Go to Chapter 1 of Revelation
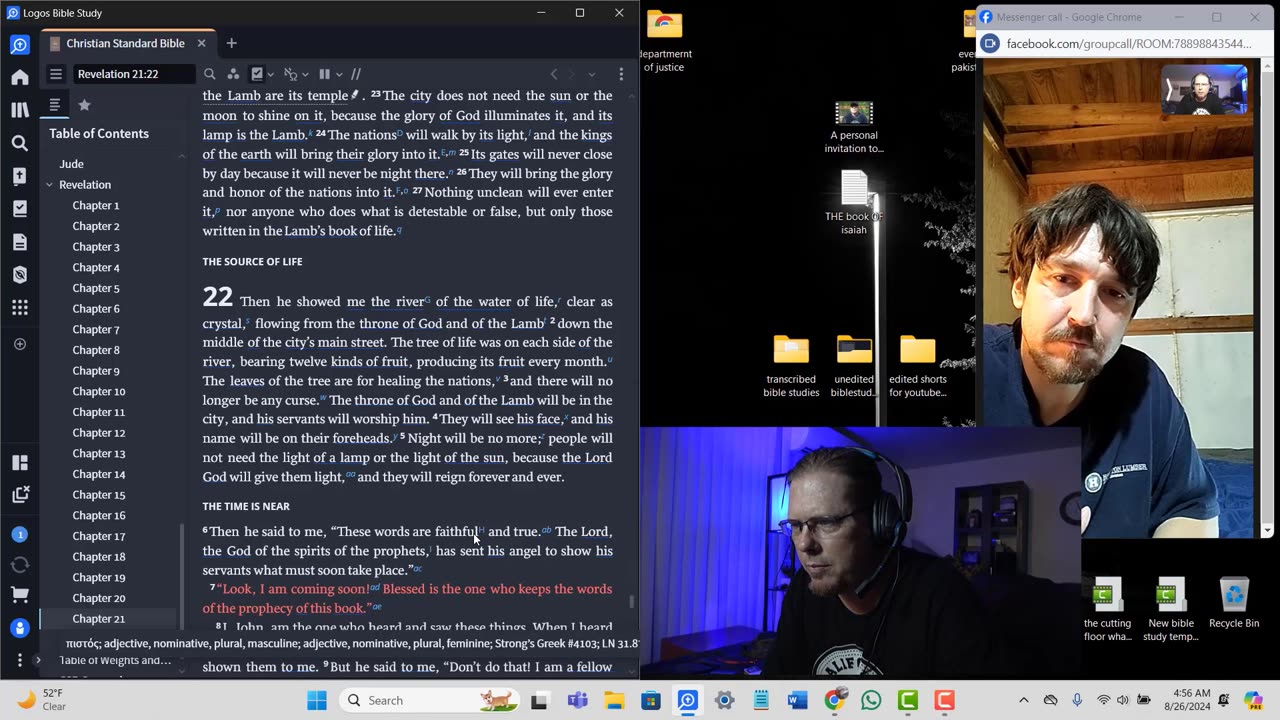The width and height of the screenshot is (1280, 720). point(96,205)
